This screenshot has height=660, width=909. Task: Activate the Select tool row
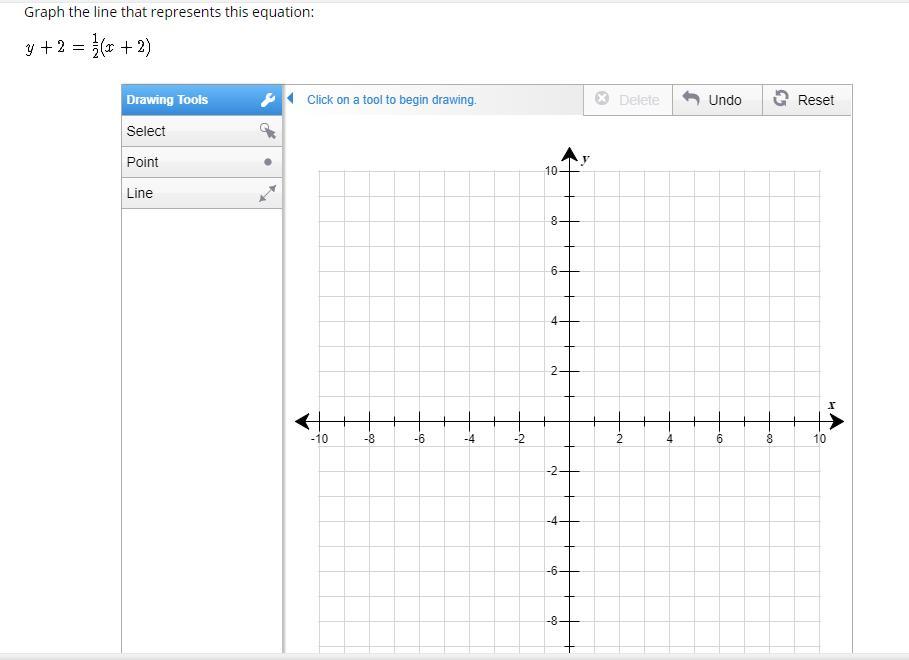[x=202, y=131]
